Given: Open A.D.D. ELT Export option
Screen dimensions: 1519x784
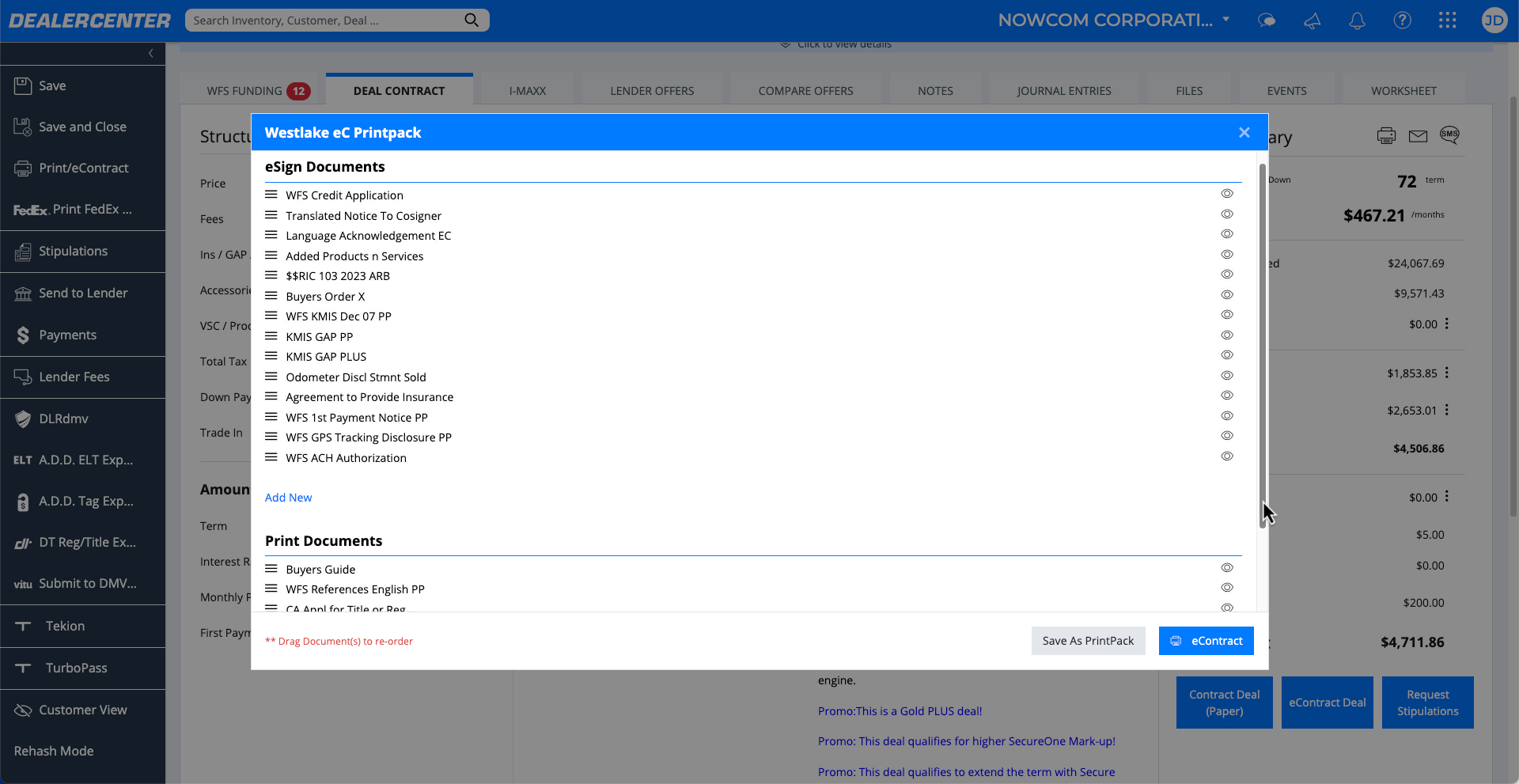Looking at the screenshot, I should click(x=82, y=460).
